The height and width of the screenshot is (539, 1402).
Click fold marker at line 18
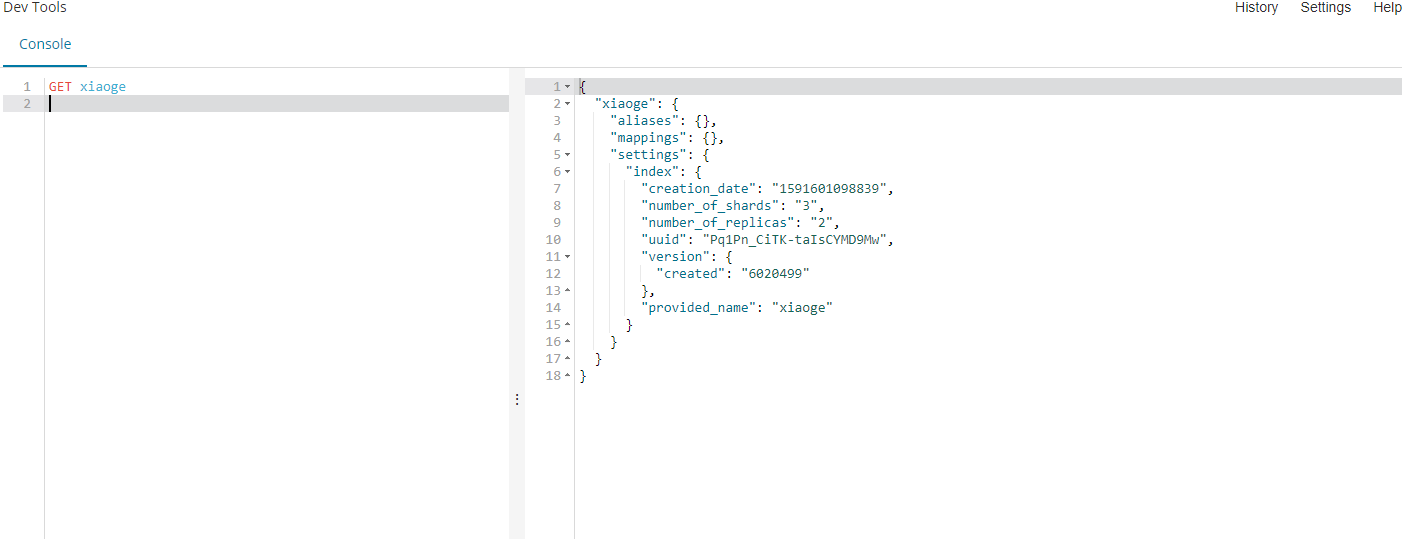coord(568,376)
